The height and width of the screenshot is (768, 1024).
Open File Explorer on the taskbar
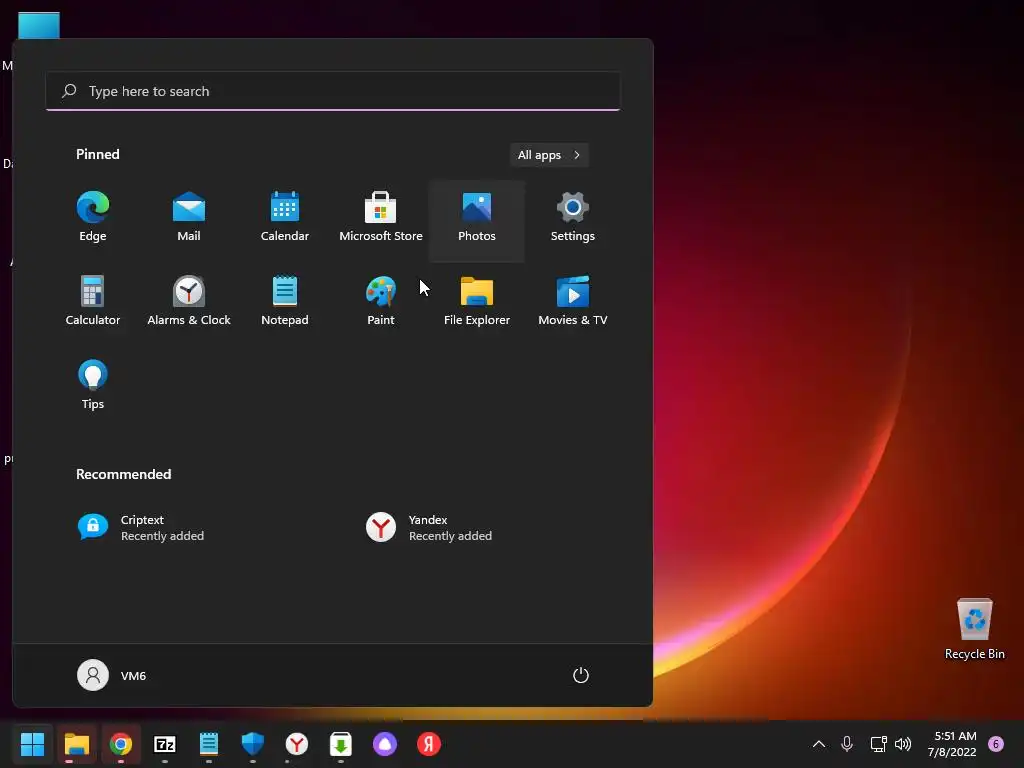(76, 744)
